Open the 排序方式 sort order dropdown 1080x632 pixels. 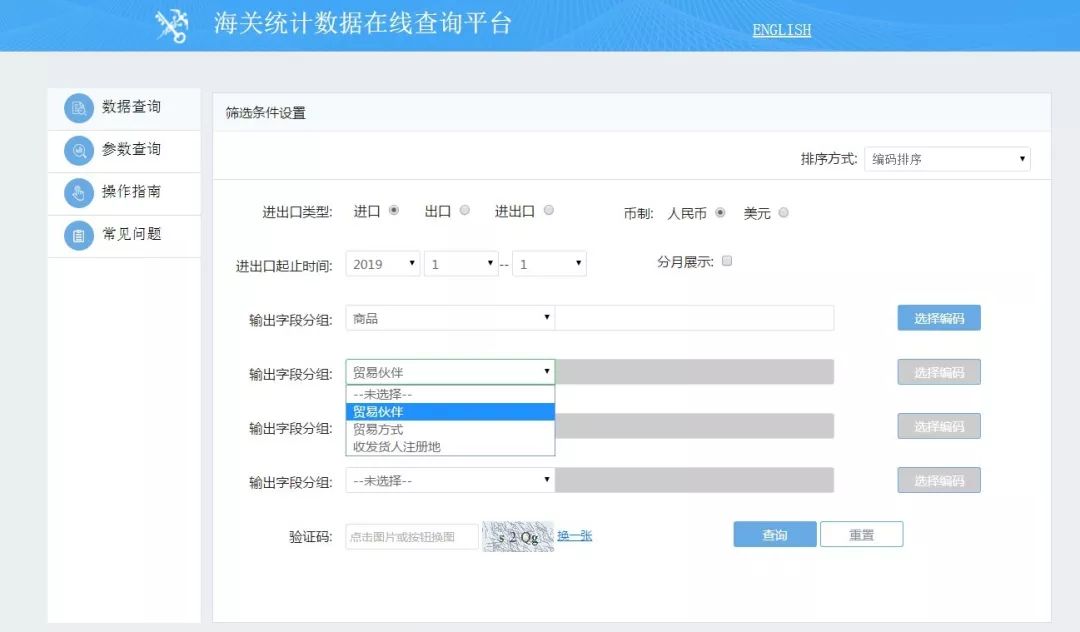[946, 158]
